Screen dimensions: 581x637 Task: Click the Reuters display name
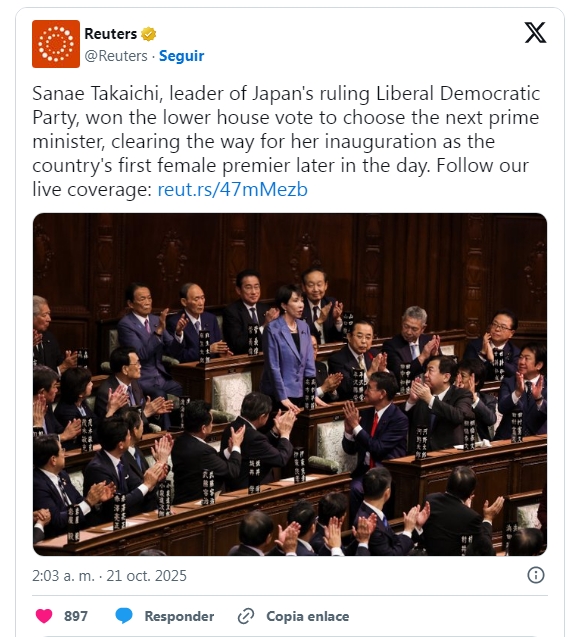pyautogui.click(x=111, y=34)
